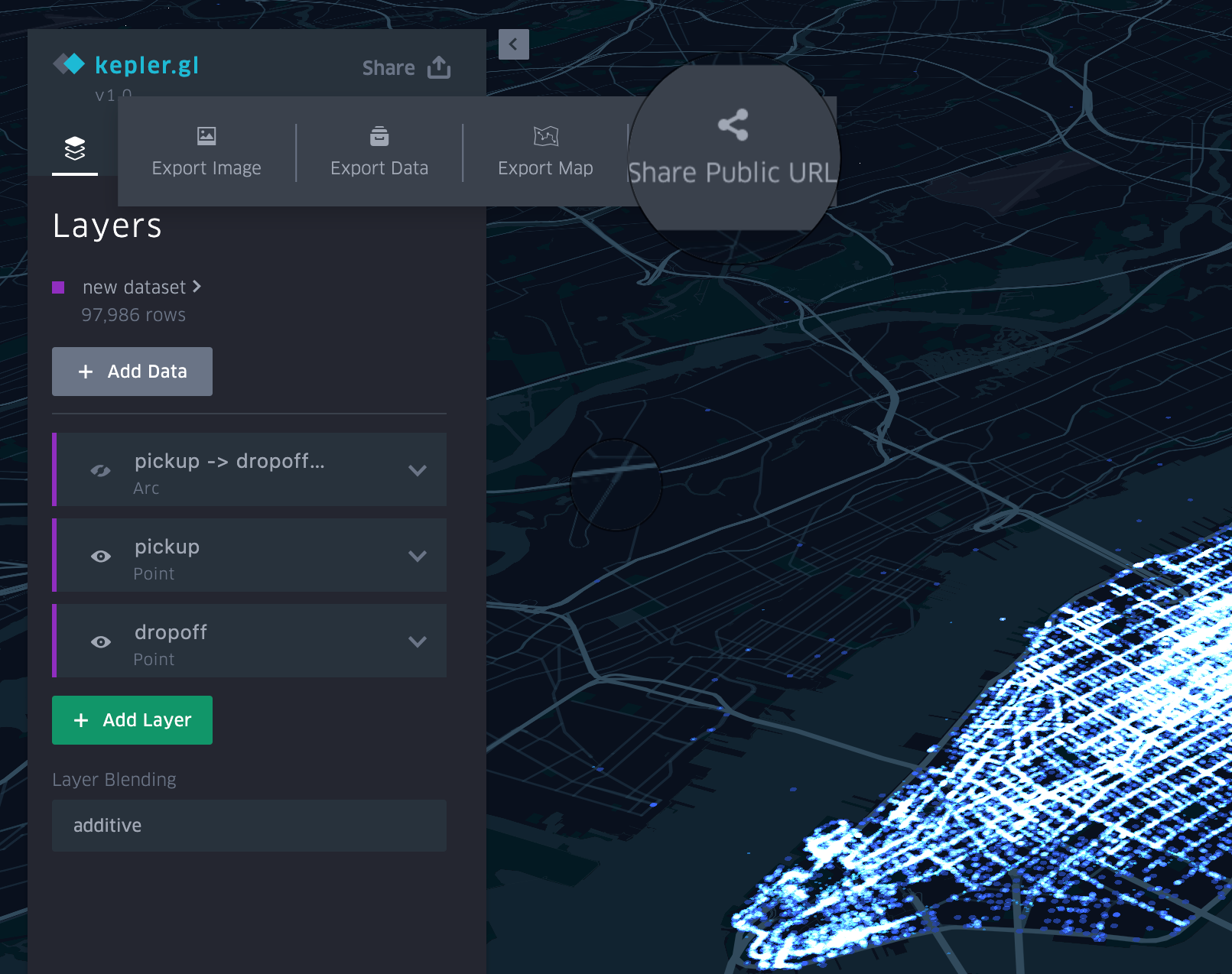Choose Export Data from the share menu

pos(379,151)
